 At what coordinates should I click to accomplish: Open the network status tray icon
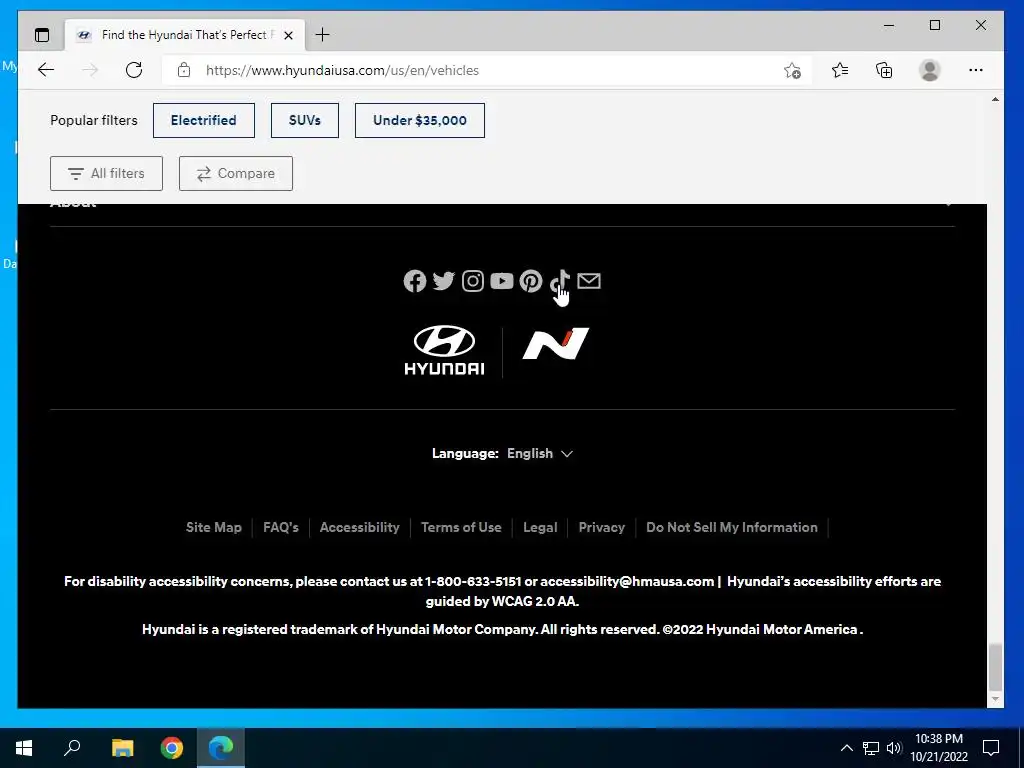[x=871, y=748]
